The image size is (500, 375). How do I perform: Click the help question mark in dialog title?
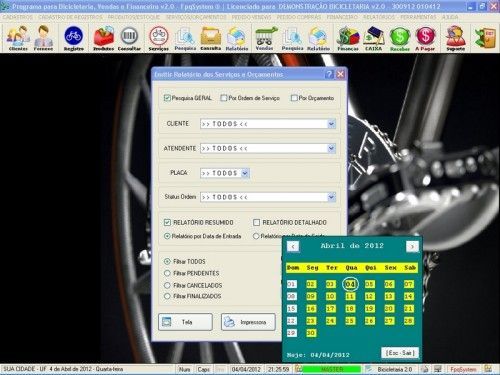329,74
